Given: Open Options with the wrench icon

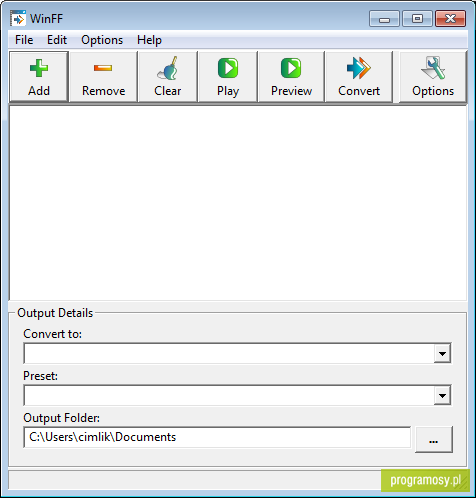Looking at the screenshot, I should (433, 68).
